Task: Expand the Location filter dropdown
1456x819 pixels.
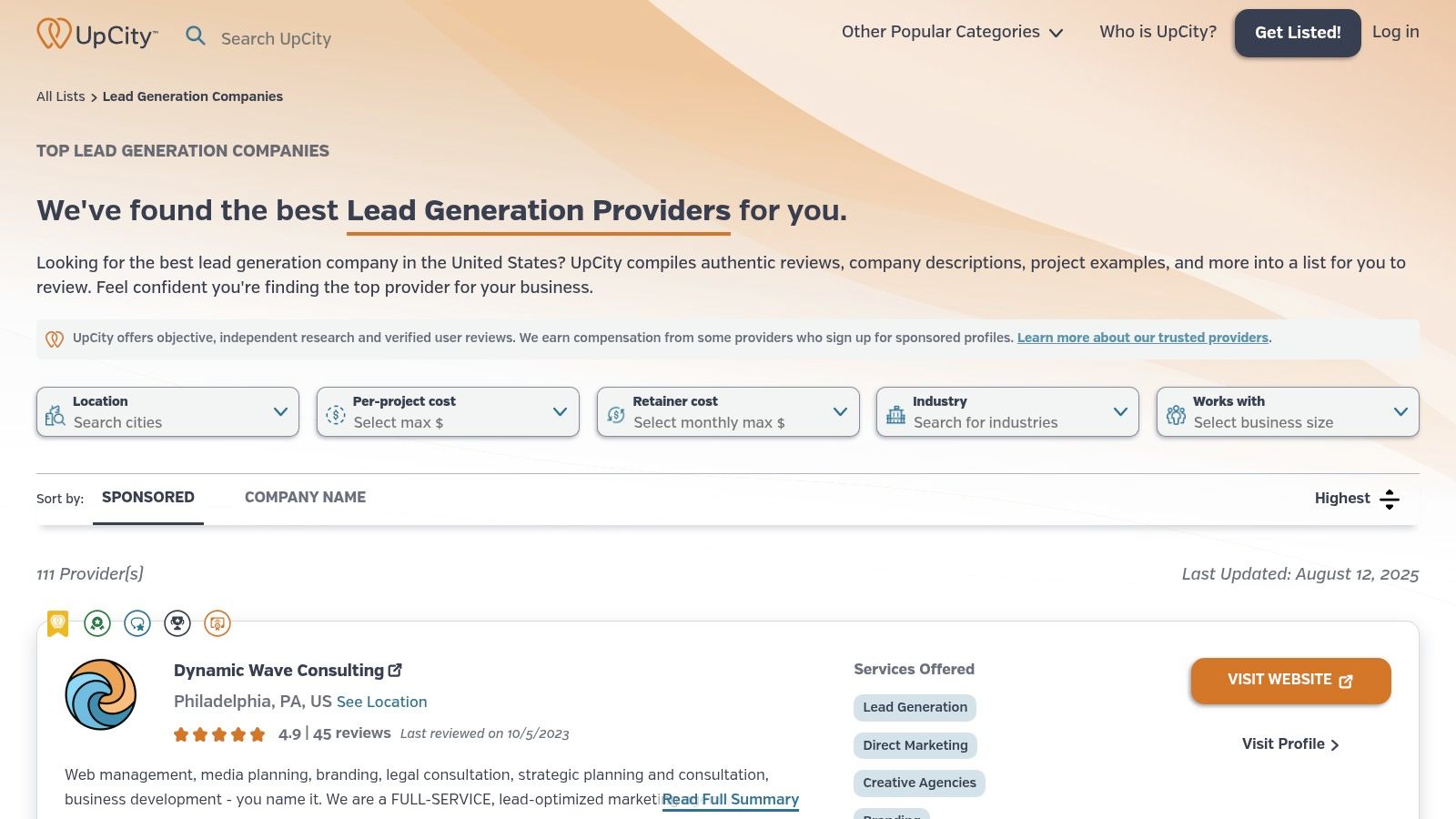Action: click(x=167, y=412)
